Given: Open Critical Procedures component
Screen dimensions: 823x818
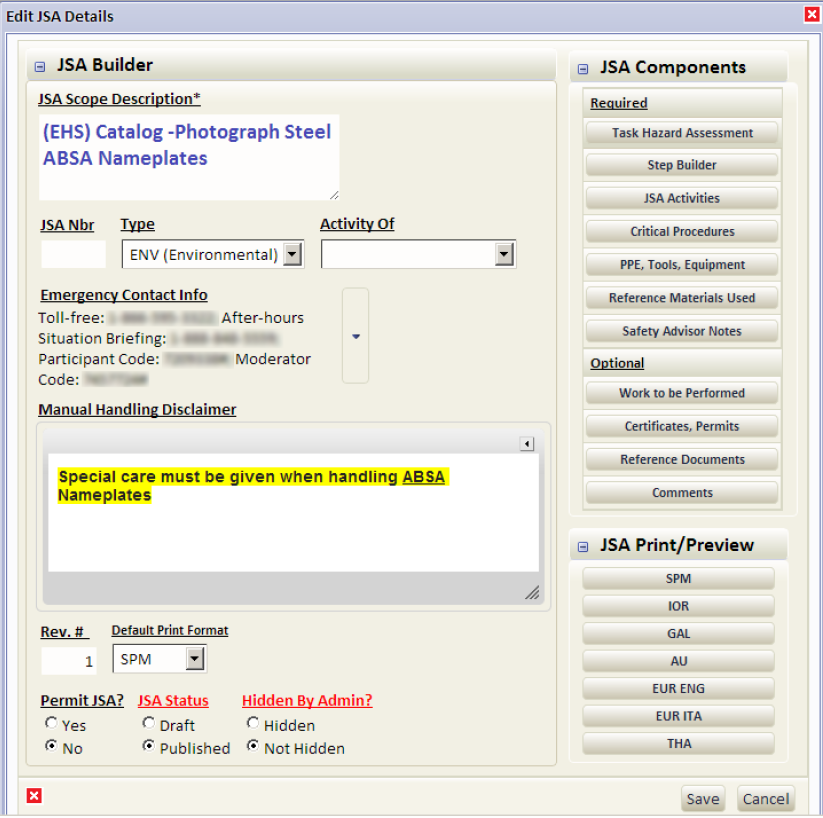Looking at the screenshot, I should pyautogui.click(x=682, y=232).
